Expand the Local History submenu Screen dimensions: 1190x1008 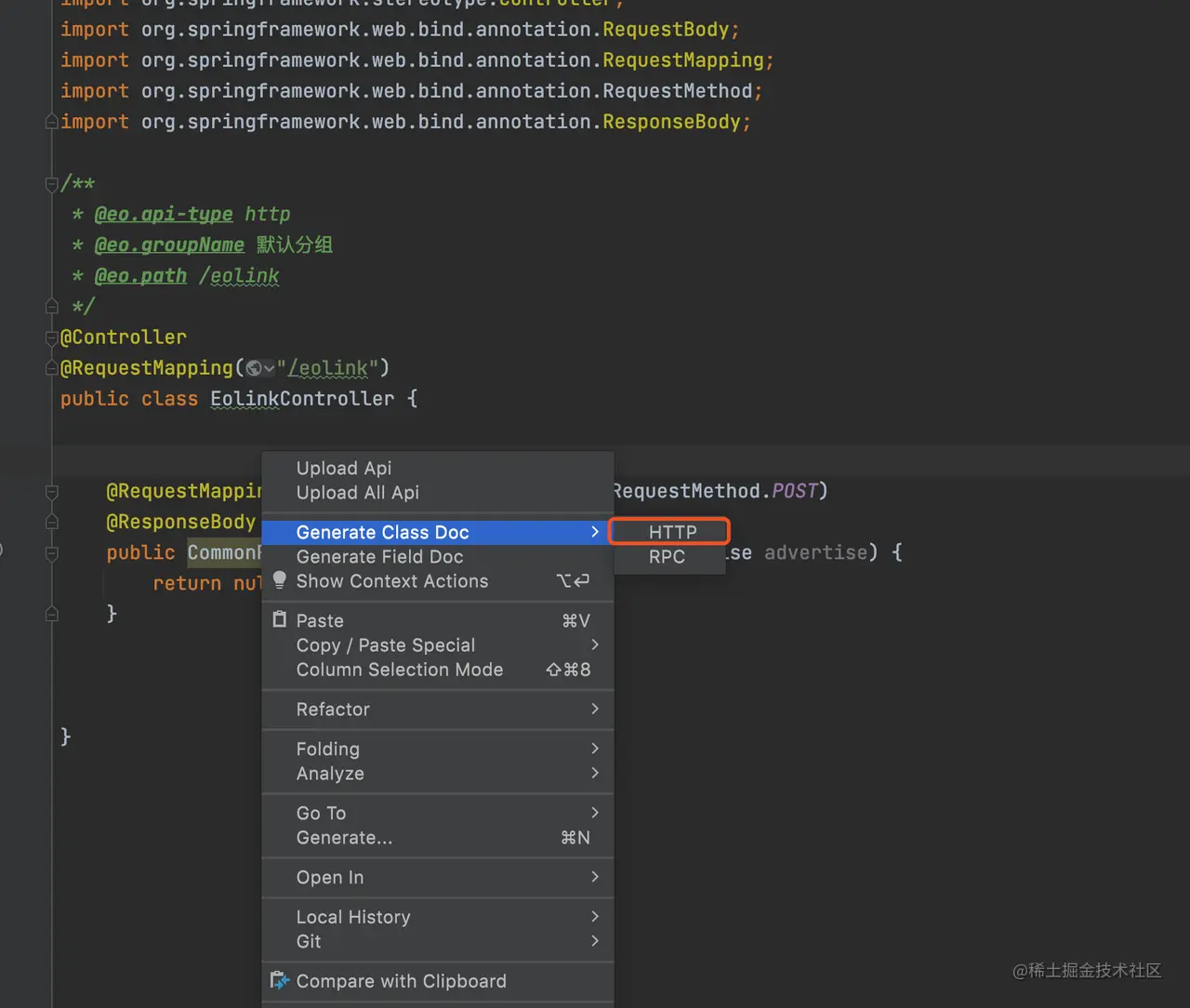tap(438, 917)
